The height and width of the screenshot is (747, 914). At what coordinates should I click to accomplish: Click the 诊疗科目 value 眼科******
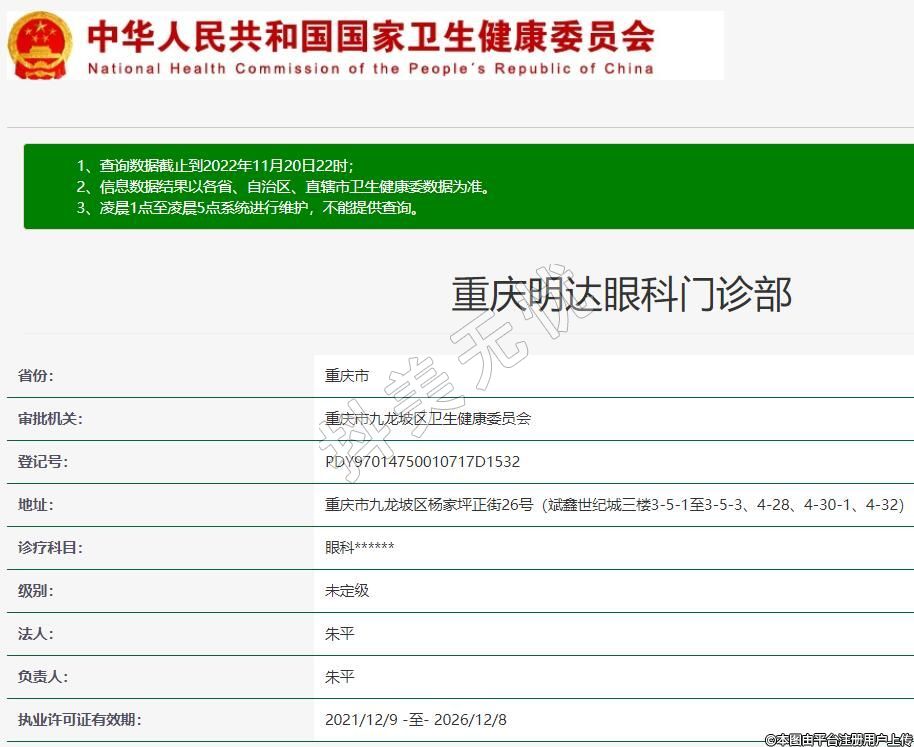(x=359, y=548)
